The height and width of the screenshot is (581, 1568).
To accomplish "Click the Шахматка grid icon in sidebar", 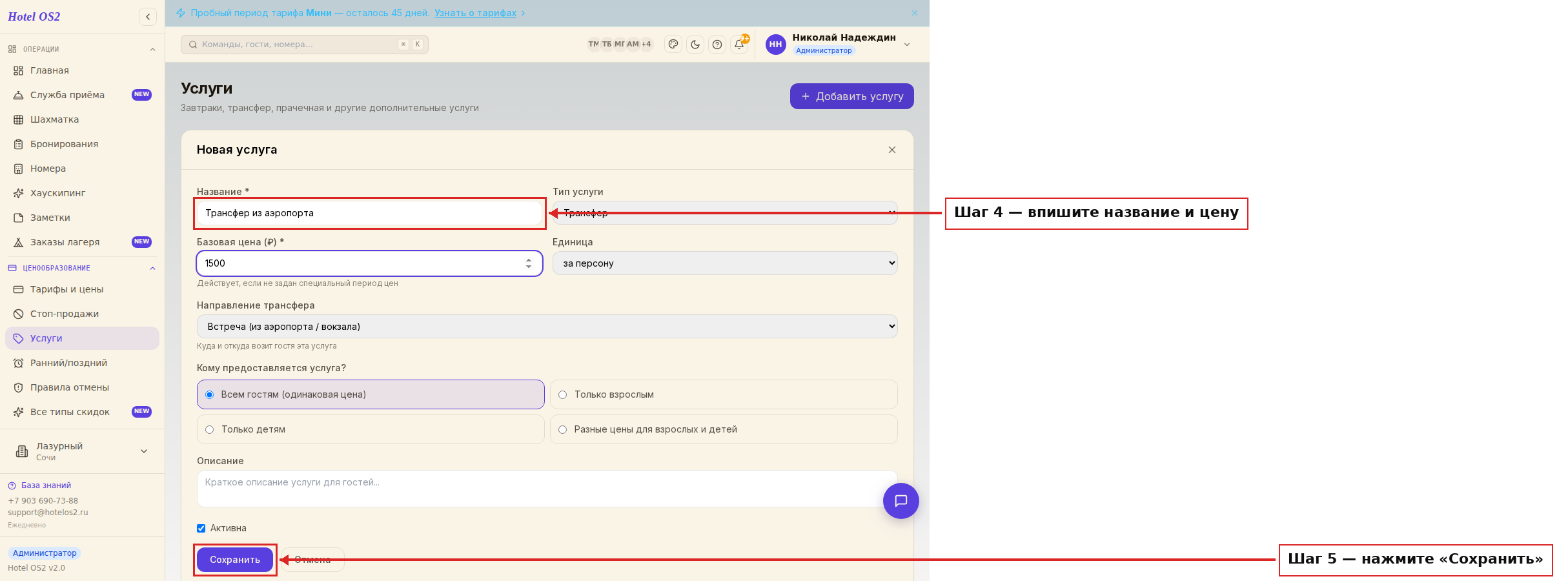I will (19, 119).
